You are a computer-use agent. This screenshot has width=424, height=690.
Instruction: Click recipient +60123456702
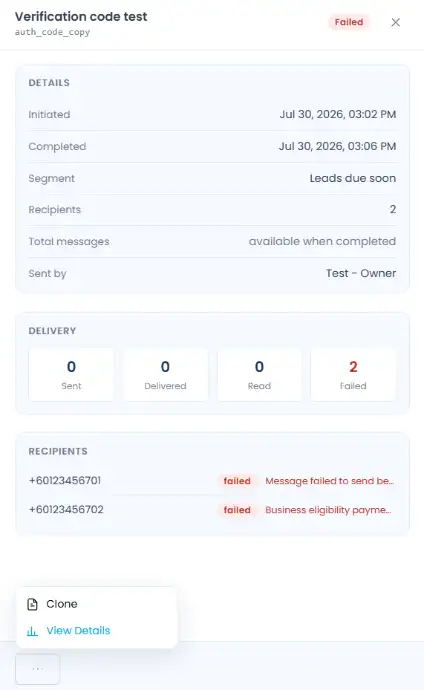[66, 510]
